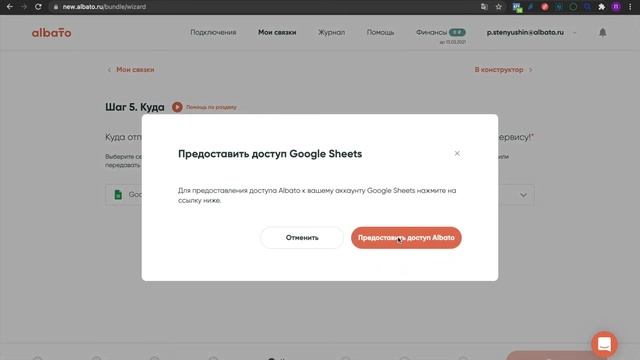Open the Мои связки menu item

277,32
